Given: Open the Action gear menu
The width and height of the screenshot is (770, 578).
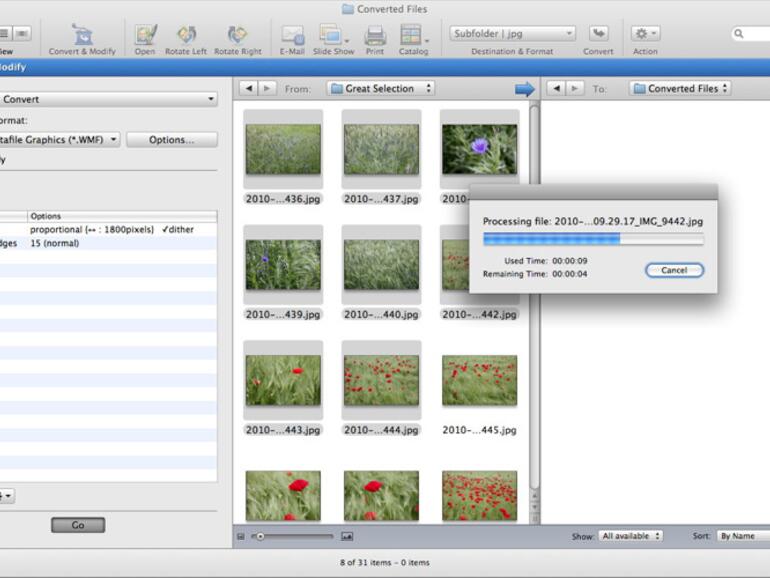Looking at the screenshot, I should point(645,34).
